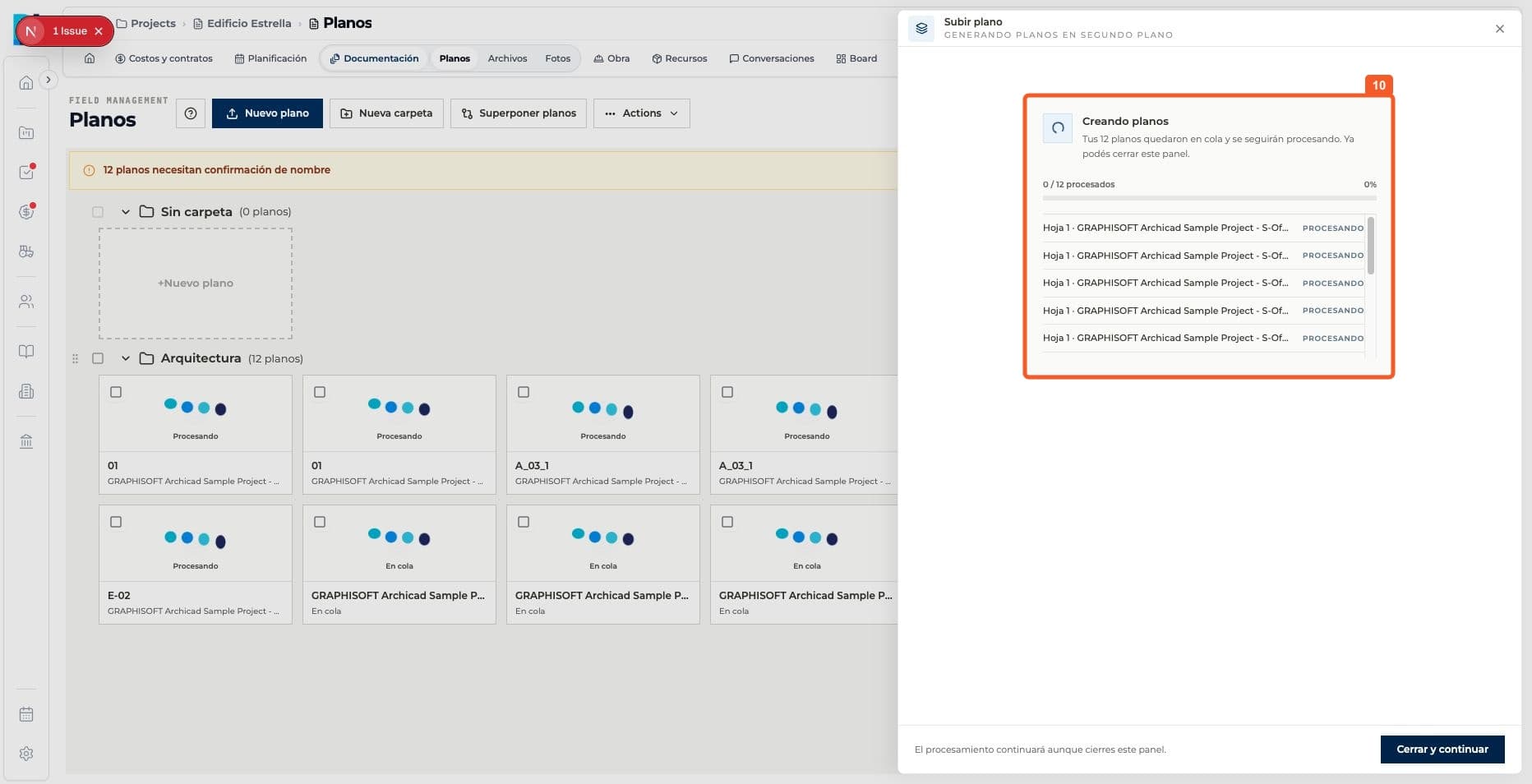Switch to the Fotos tab
This screenshot has width=1532, height=784.
click(x=557, y=58)
